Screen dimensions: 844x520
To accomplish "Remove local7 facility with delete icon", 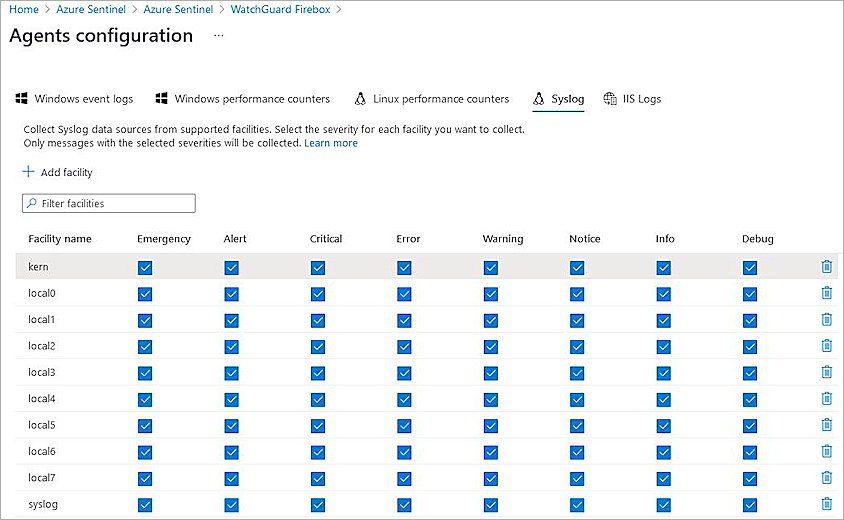I will click(x=826, y=478).
